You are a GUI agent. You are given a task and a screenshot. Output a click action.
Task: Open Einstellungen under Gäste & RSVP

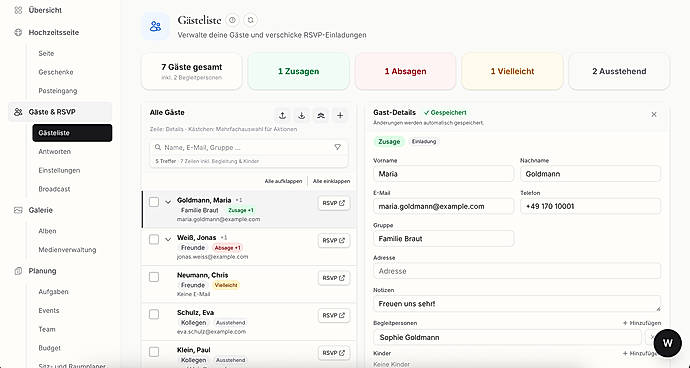pos(59,170)
